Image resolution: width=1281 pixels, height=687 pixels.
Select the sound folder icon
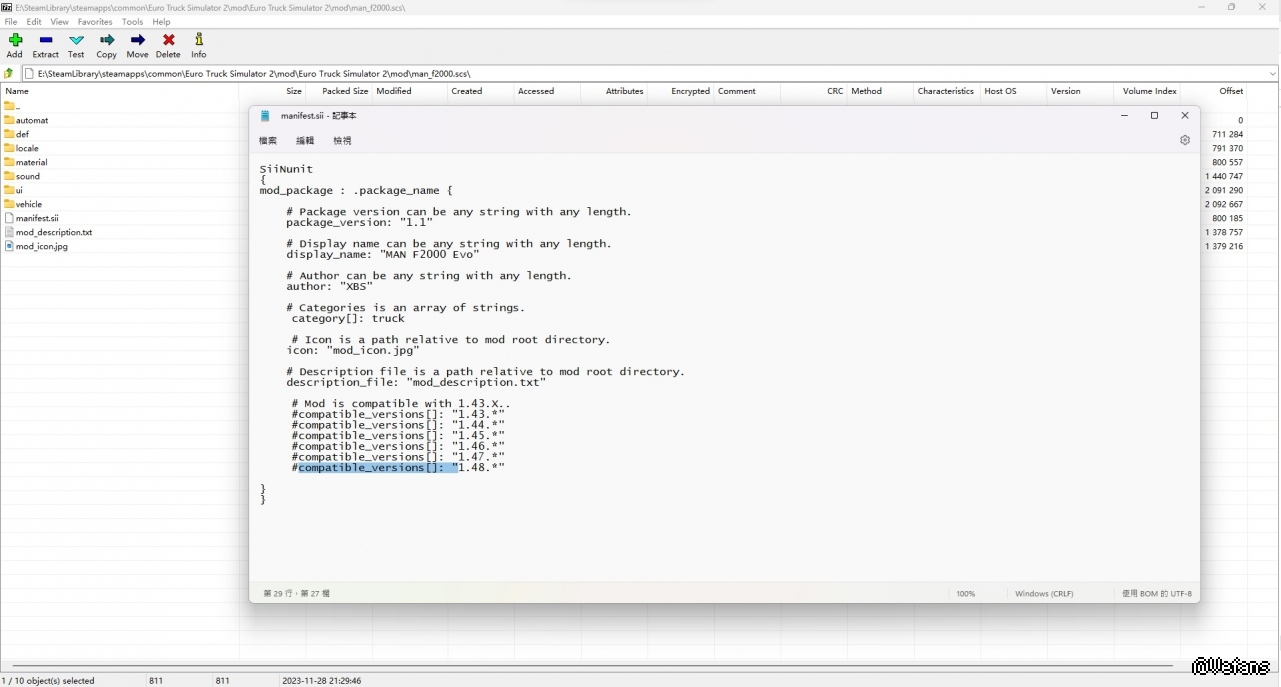(9, 176)
